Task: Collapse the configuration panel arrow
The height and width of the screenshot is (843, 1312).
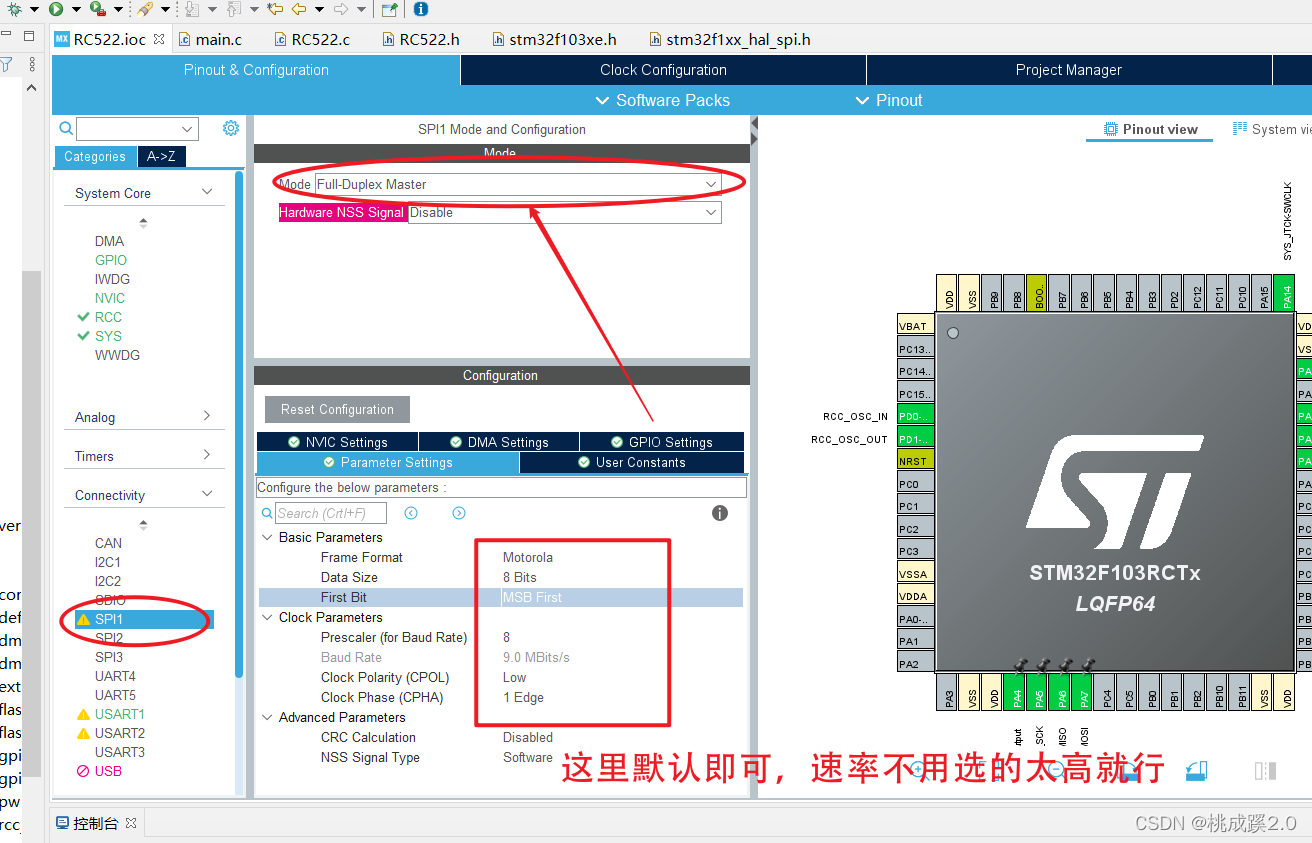Action: [x=755, y=124]
